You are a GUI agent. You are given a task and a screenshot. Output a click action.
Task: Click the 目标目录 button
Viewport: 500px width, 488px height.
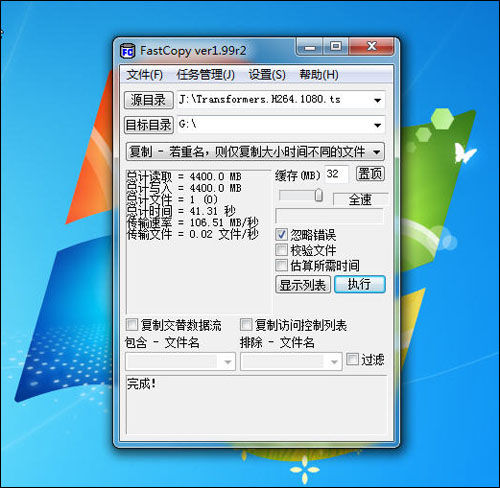coord(149,125)
